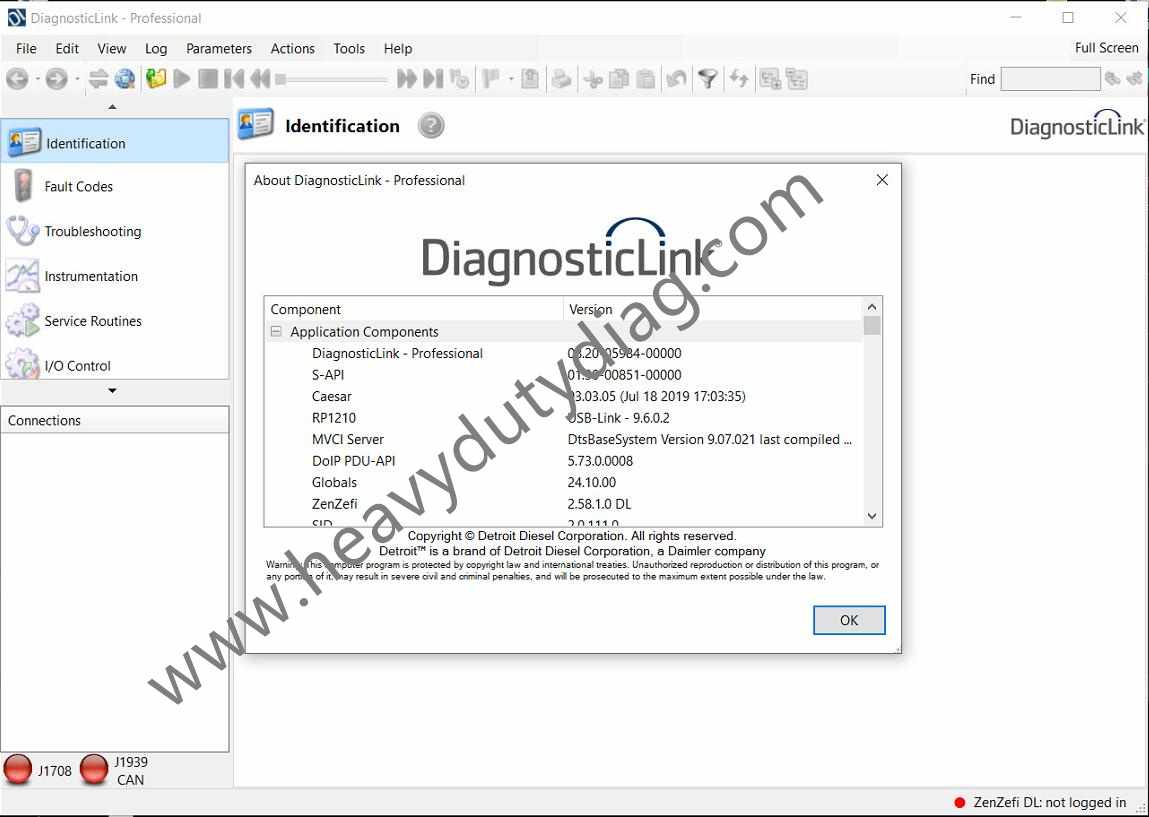Select Identification in the sidebar
This screenshot has height=817, width=1149.
point(115,141)
